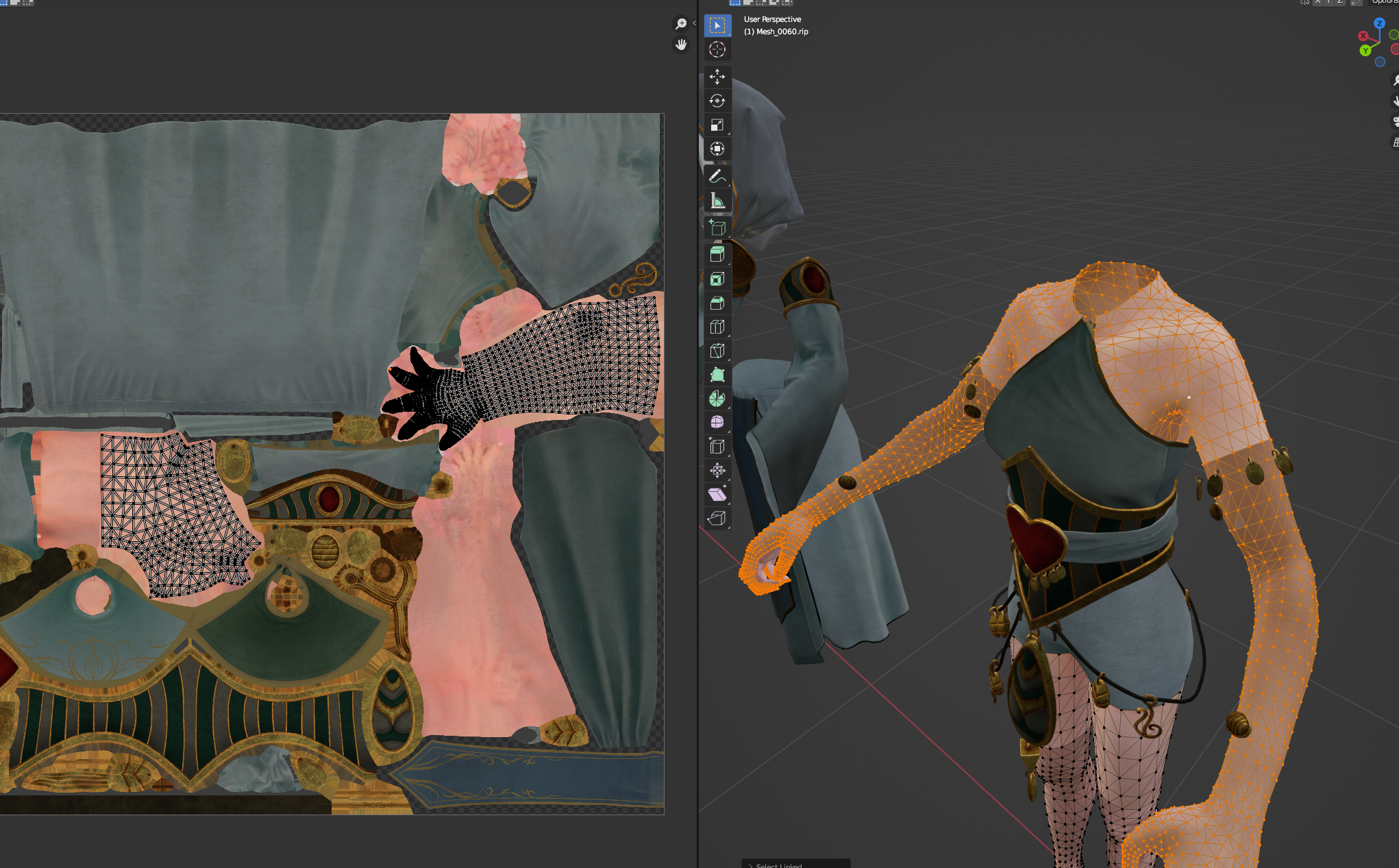Expand the UV editor sidebar arrow
The image size is (1399, 868).
click(694, 23)
